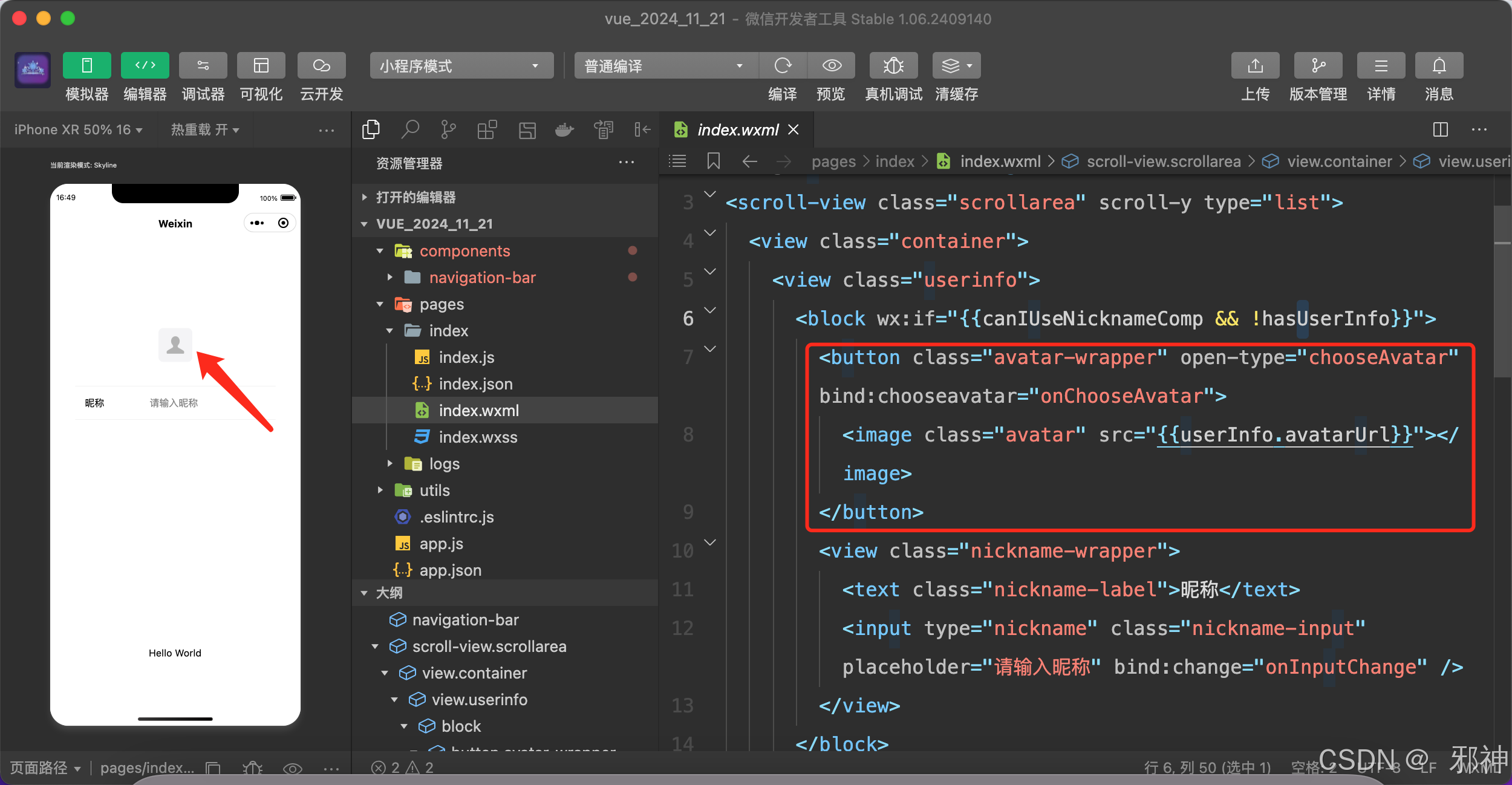Click the real device debug bug icon
Screen dimensions: 1512x785
[893, 65]
